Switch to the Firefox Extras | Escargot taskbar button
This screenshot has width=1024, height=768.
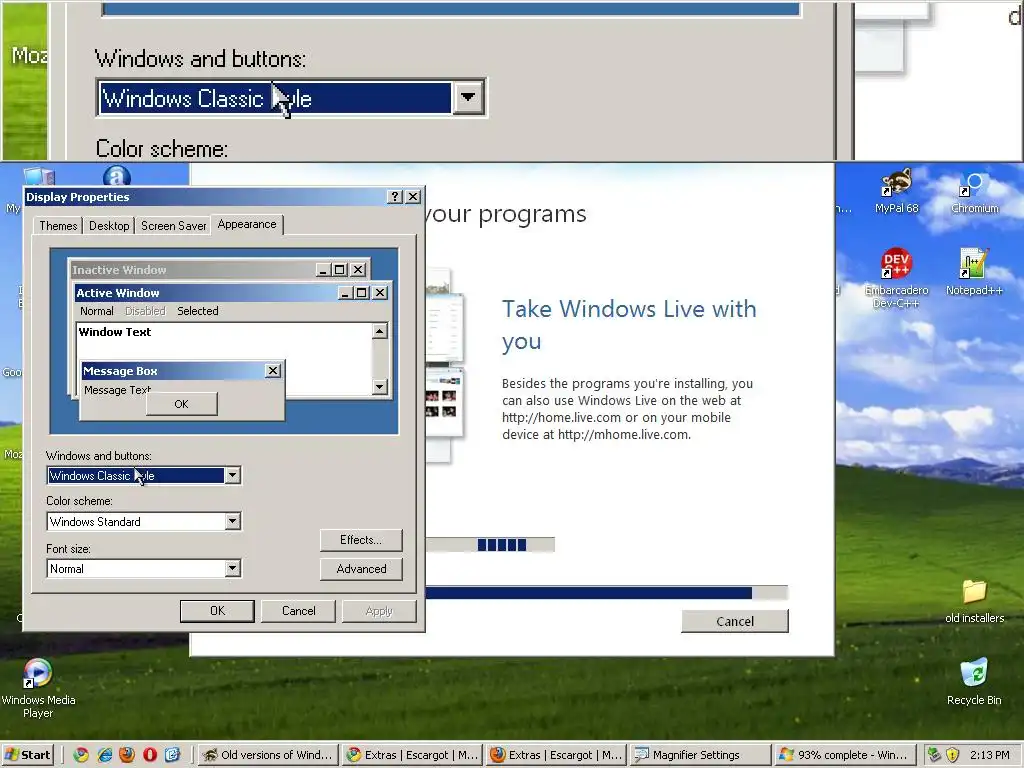556,755
